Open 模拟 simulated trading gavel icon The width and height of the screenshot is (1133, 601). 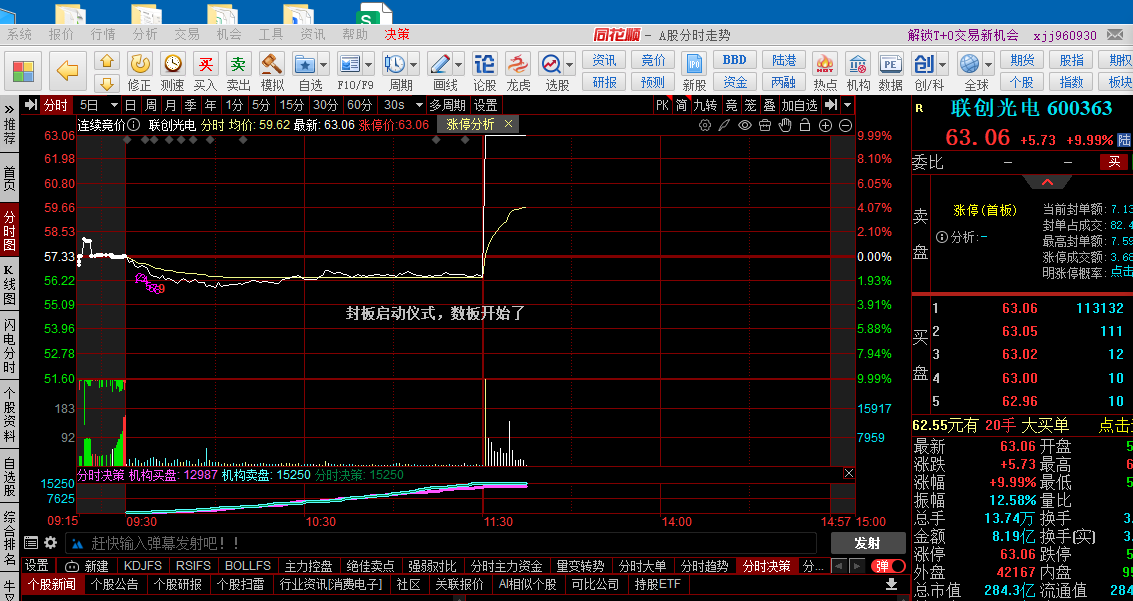click(x=272, y=72)
